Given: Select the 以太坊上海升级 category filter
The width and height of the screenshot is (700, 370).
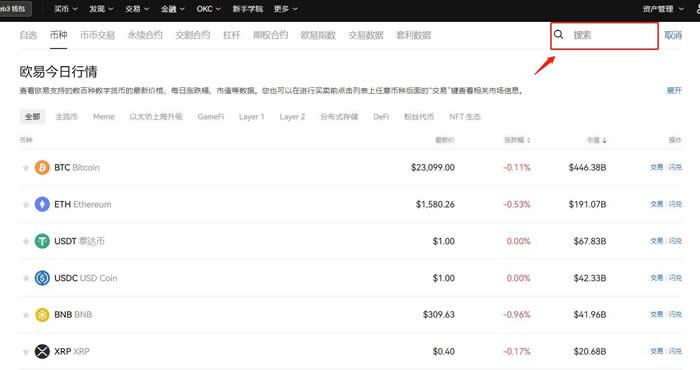Looking at the screenshot, I should tap(156, 117).
